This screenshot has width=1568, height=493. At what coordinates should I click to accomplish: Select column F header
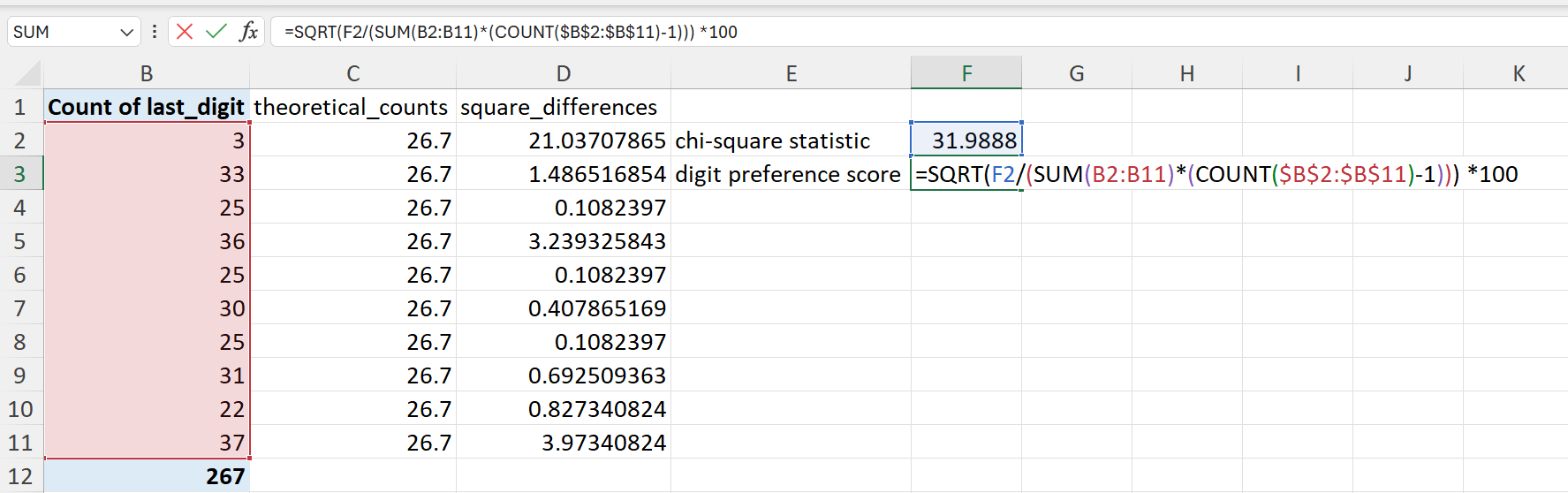966,73
